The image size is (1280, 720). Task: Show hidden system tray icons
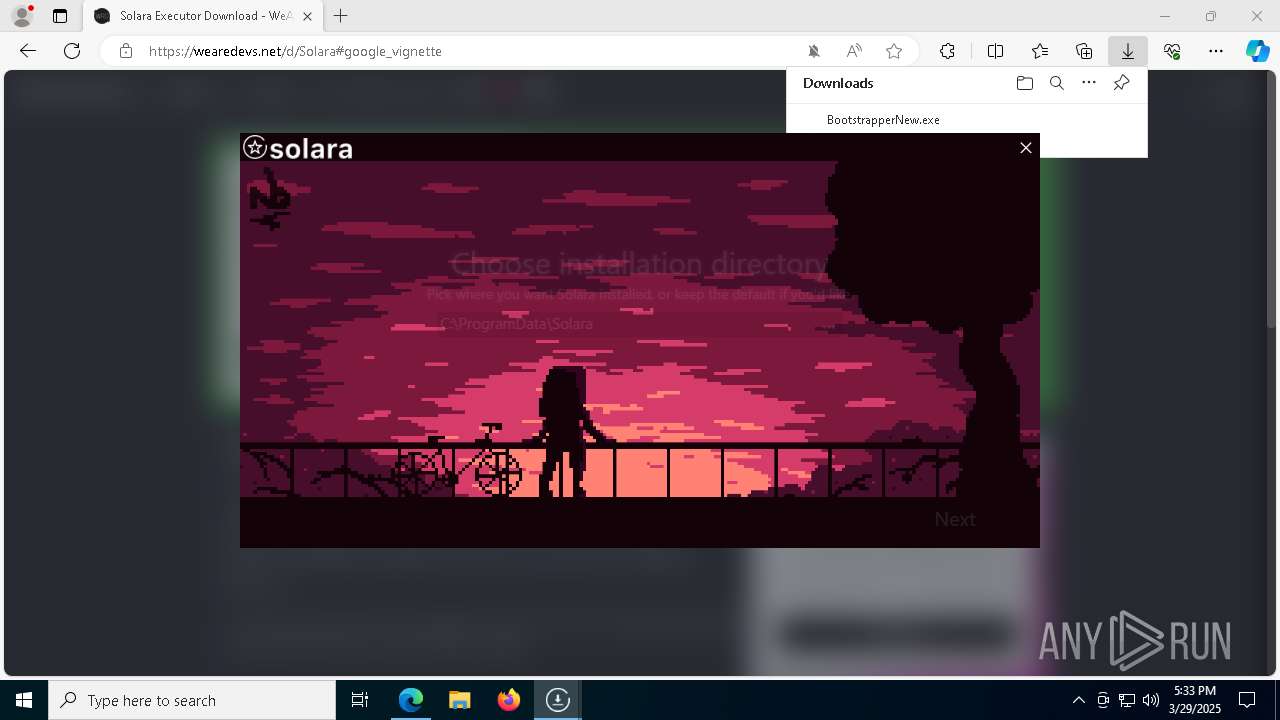pyautogui.click(x=1078, y=700)
